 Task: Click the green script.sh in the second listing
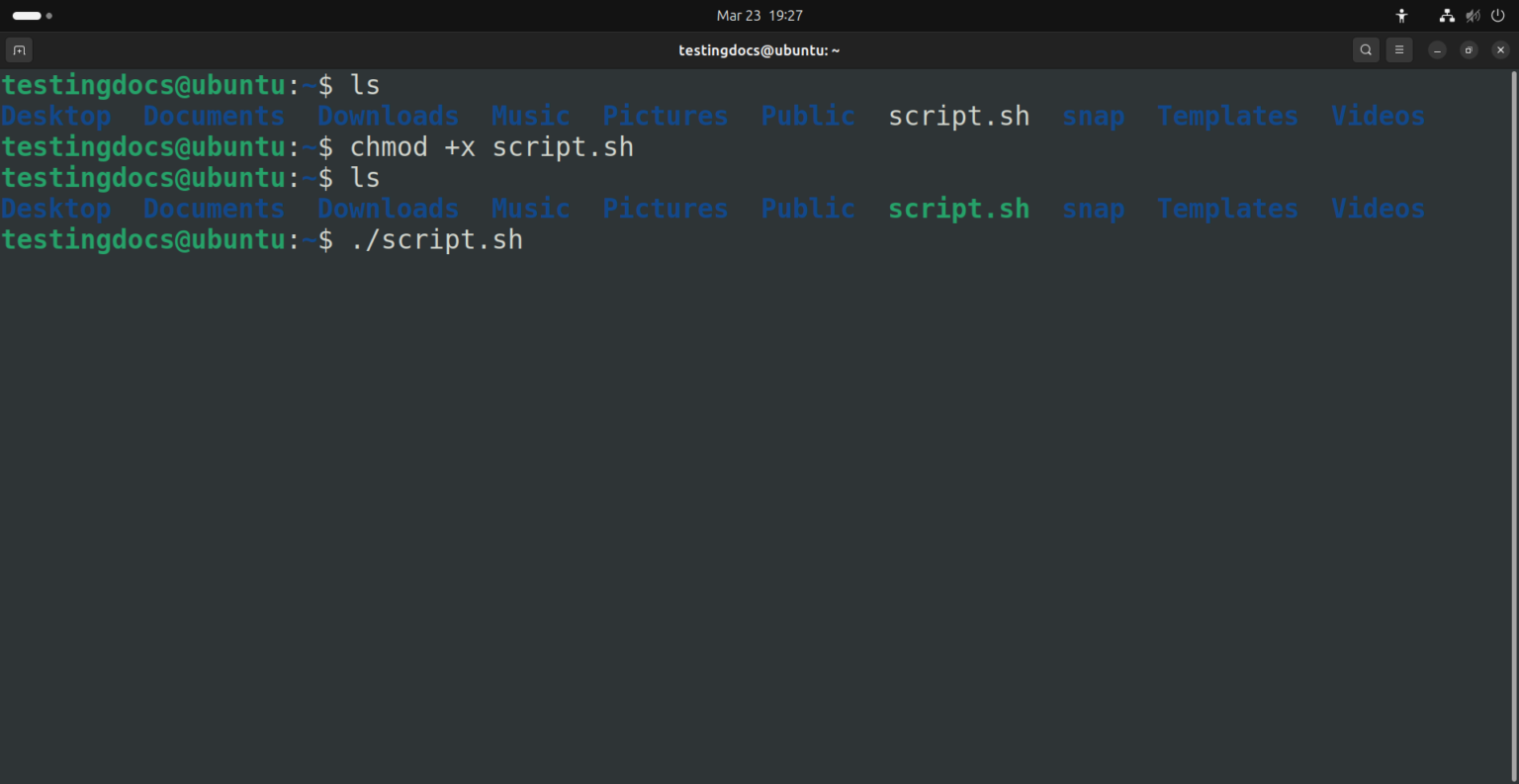(x=958, y=209)
